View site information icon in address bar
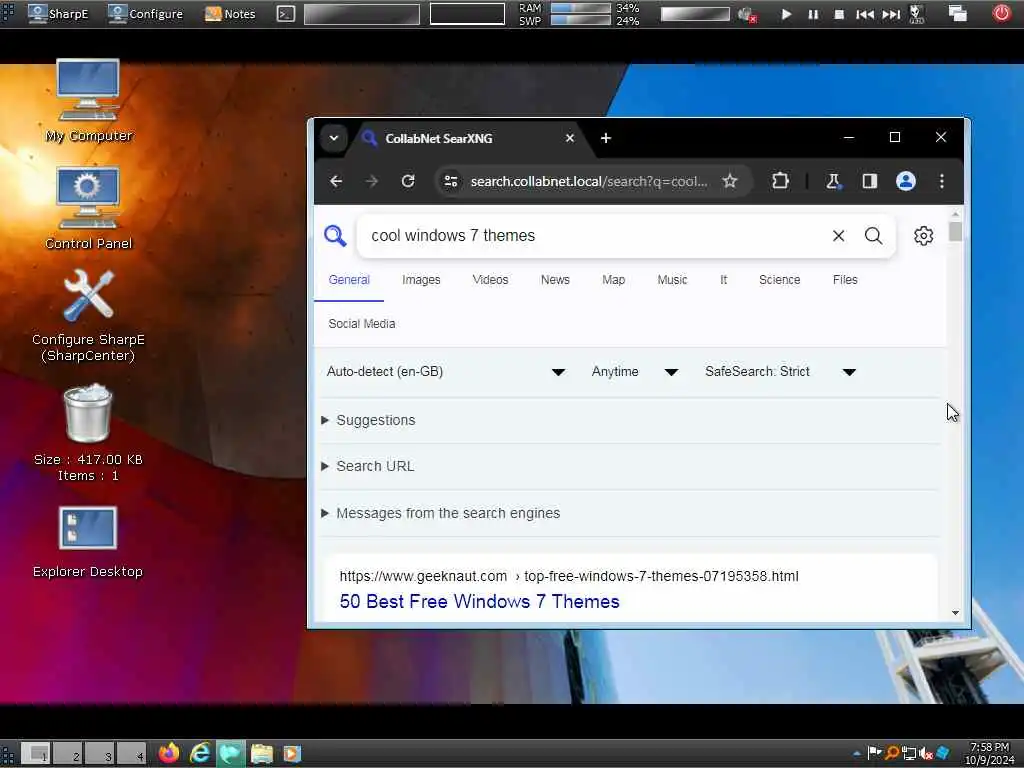The image size is (1024, 768). tap(451, 181)
